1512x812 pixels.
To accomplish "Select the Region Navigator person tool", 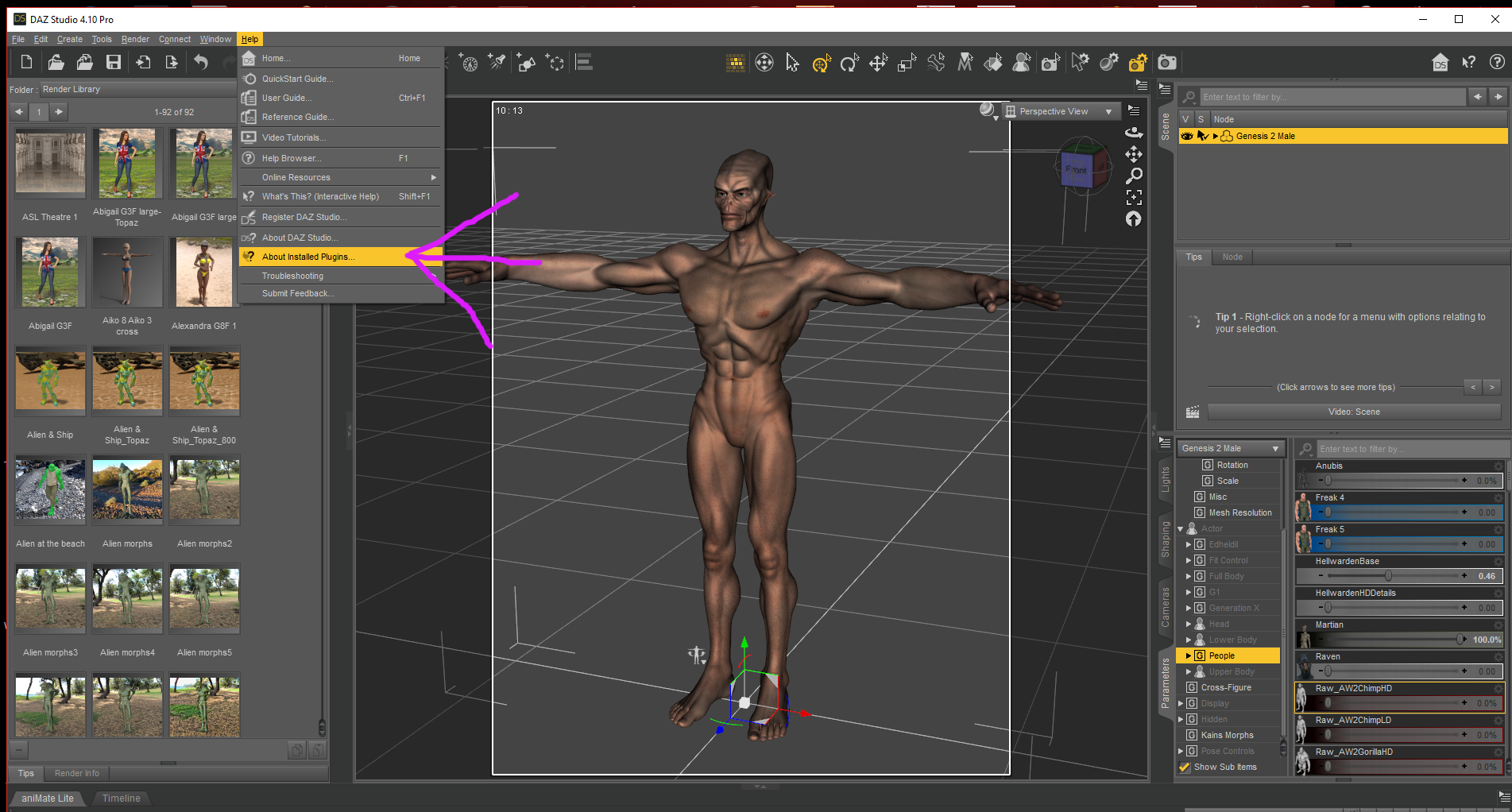I will [1022, 62].
